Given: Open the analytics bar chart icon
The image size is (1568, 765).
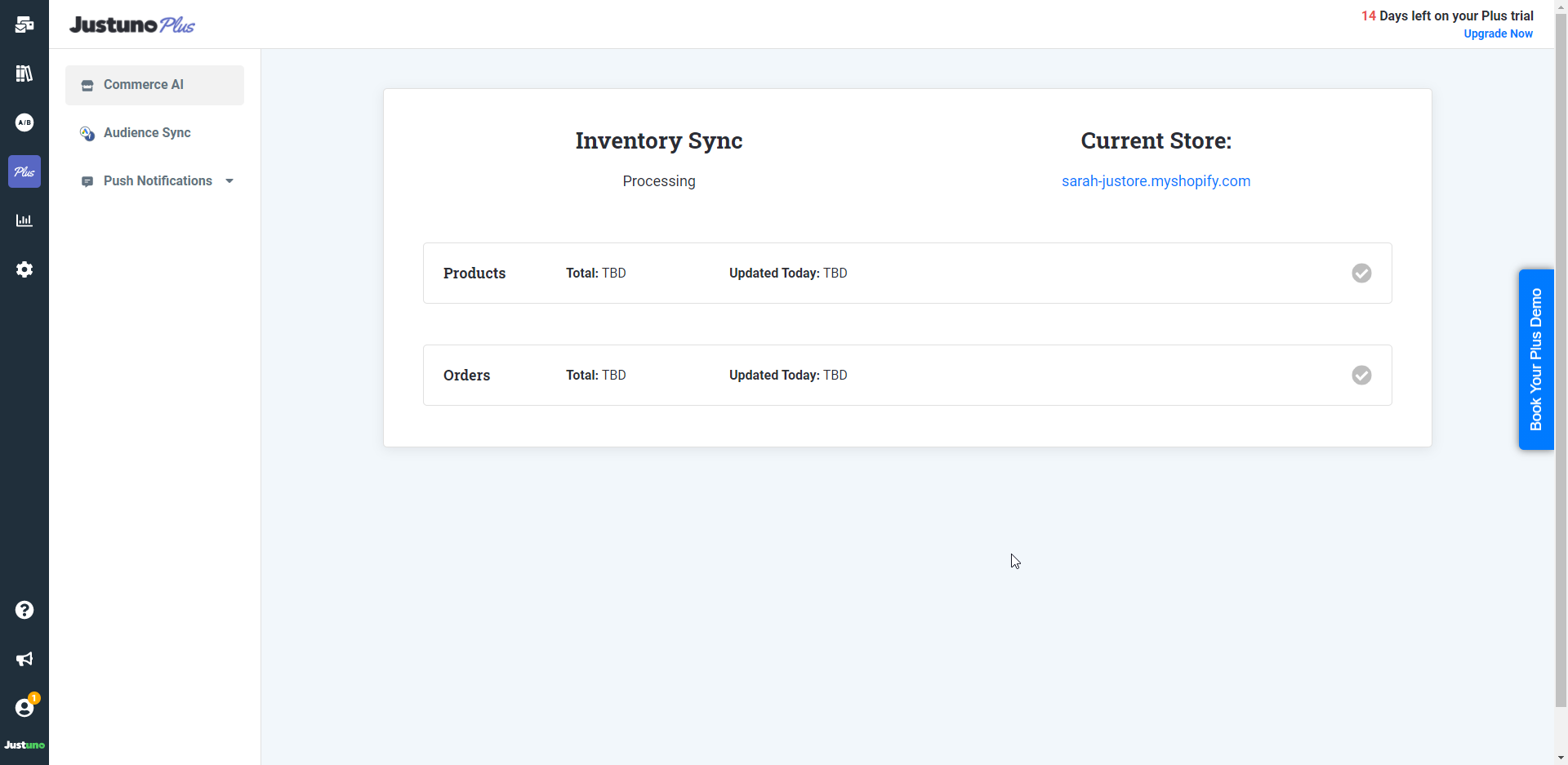Looking at the screenshot, I should (24, 220).
